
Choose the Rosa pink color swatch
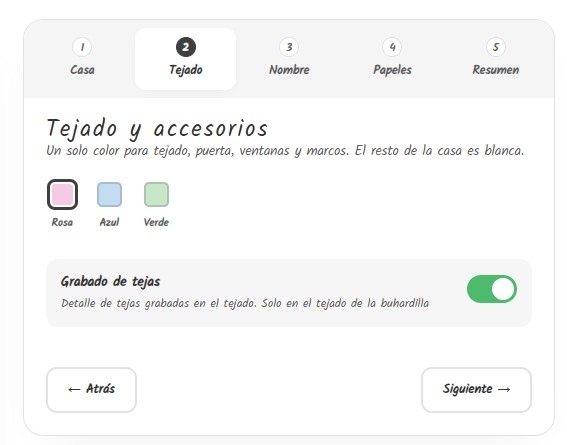(x=62, y=194)
